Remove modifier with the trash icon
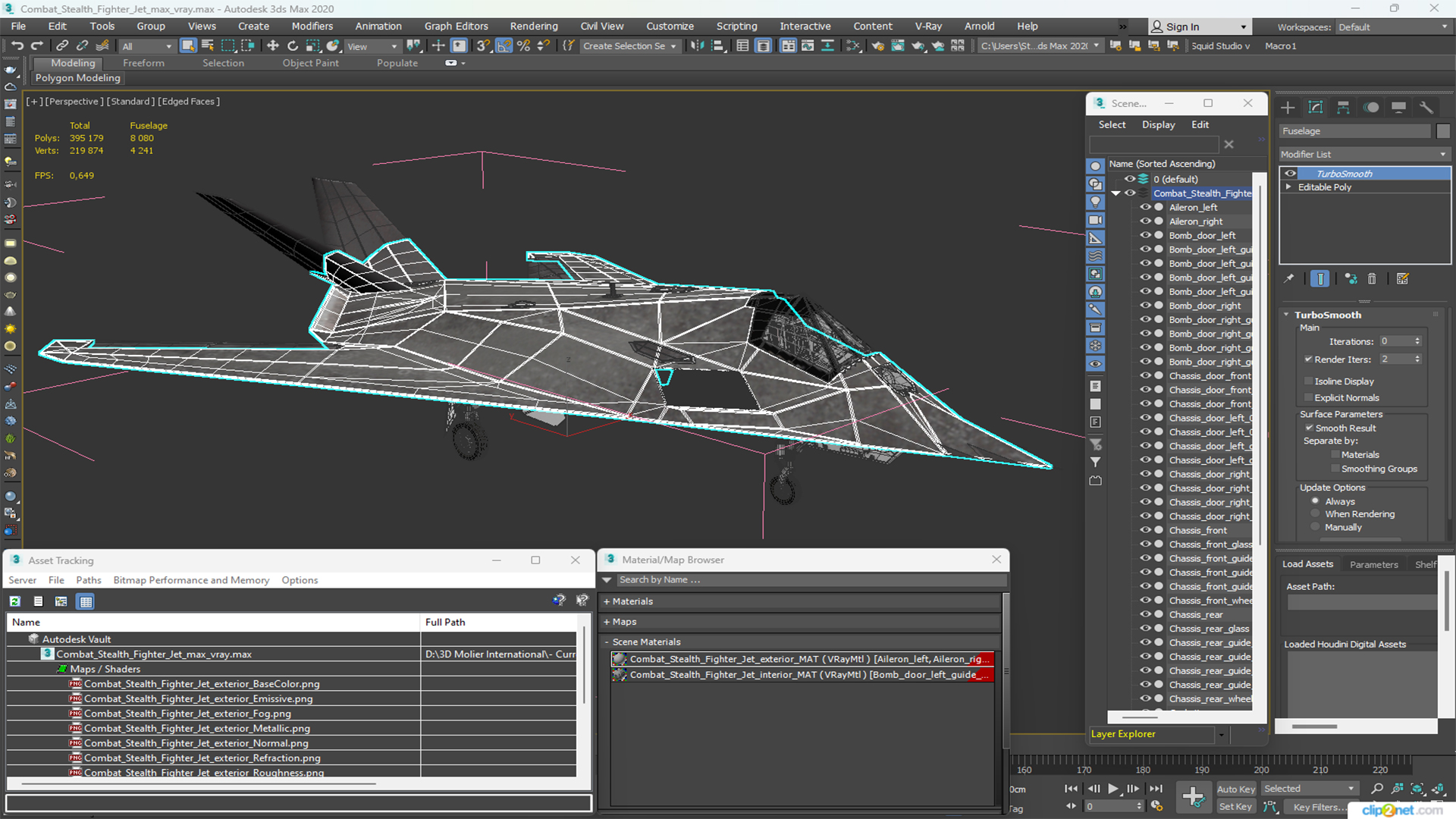This screenshot has height=819, width=1456. click(1372, 278)
